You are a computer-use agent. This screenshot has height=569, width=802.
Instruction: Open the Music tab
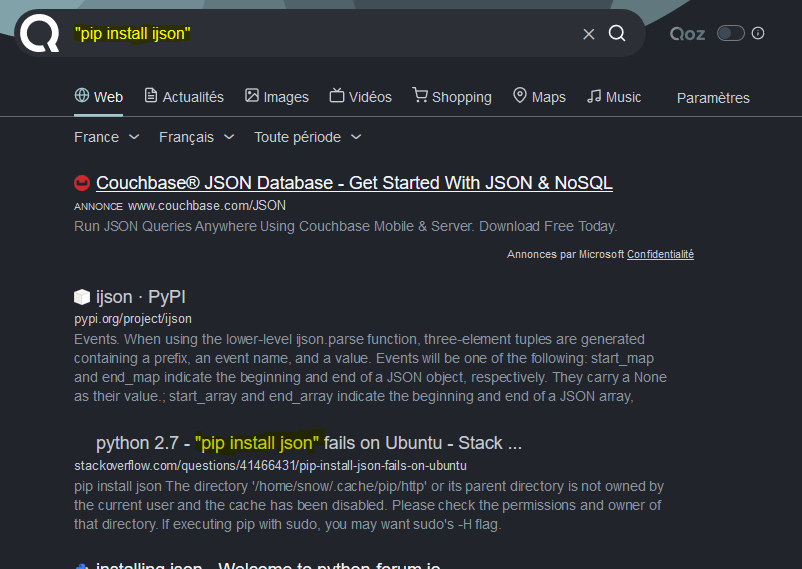pos(614,97)
